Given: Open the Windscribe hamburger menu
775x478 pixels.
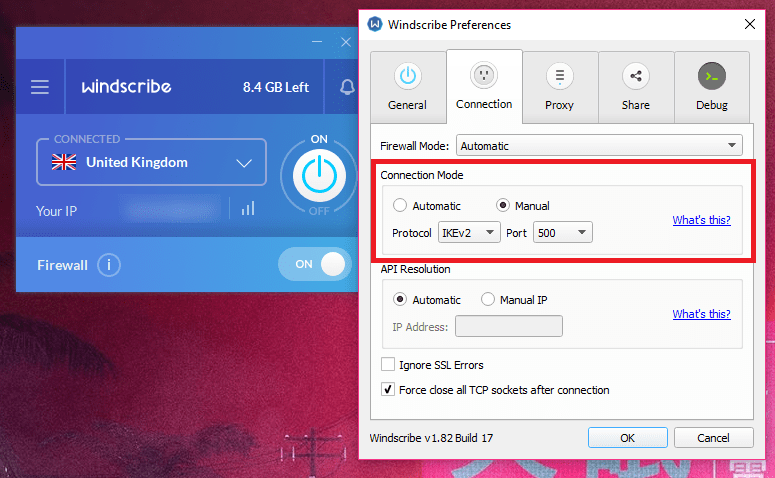Looking at the screenshot, I should coord(40,87).
